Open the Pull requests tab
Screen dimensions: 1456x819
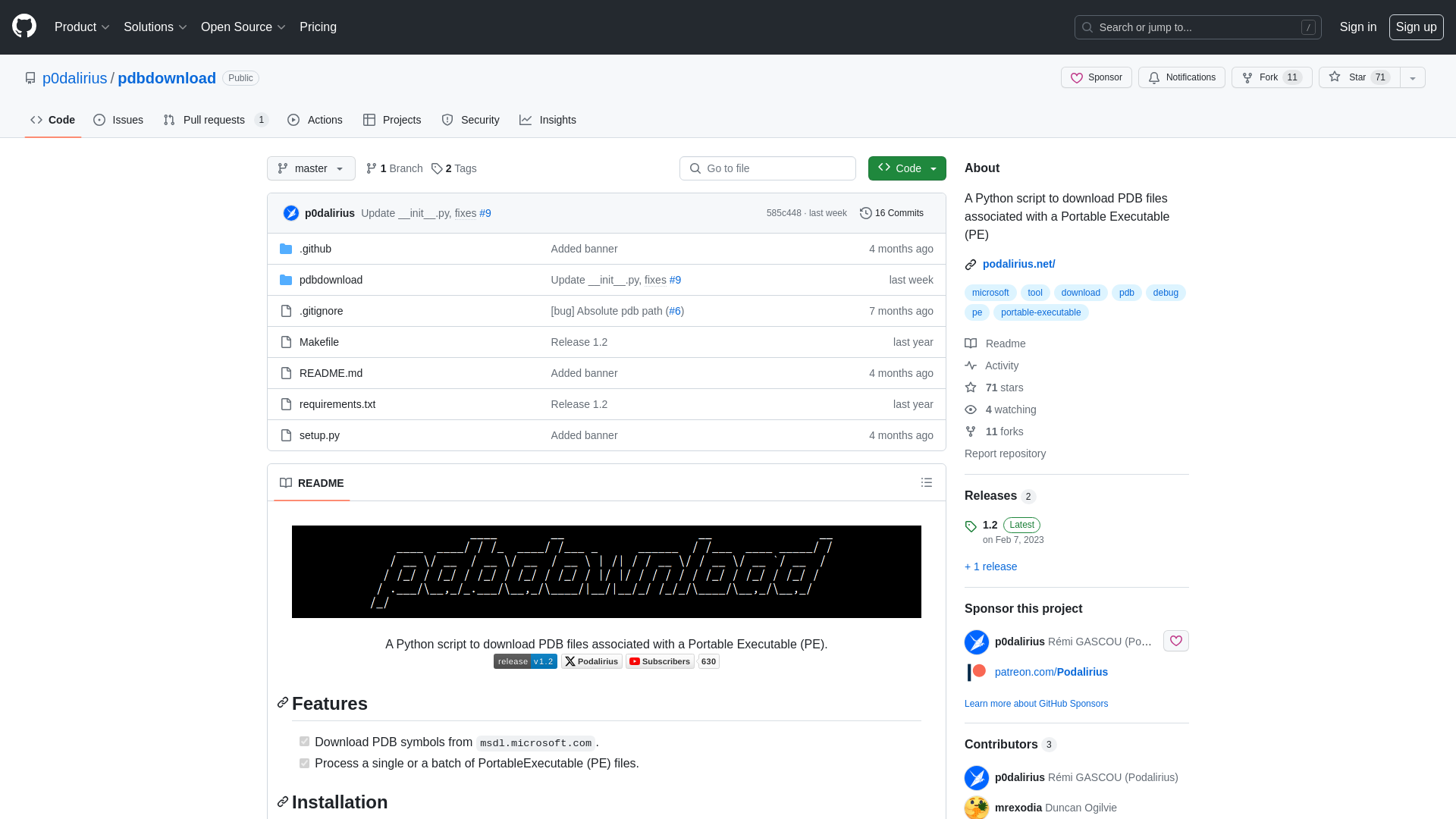coord(214,119)
